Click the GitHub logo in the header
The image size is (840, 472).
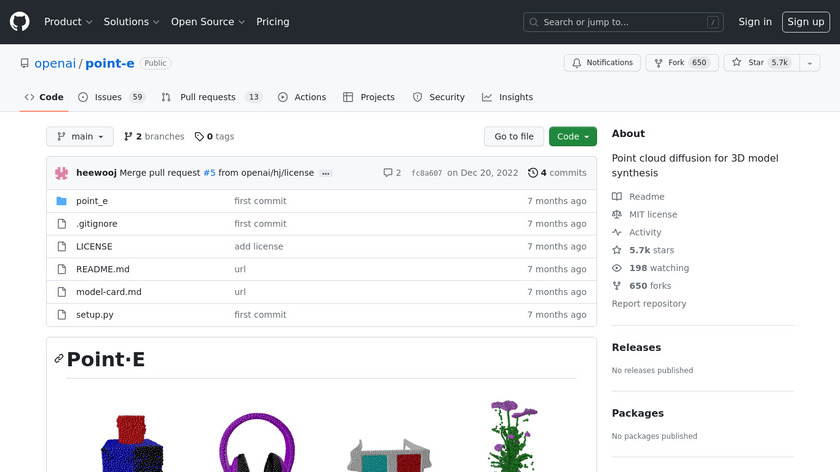[20, 22]
